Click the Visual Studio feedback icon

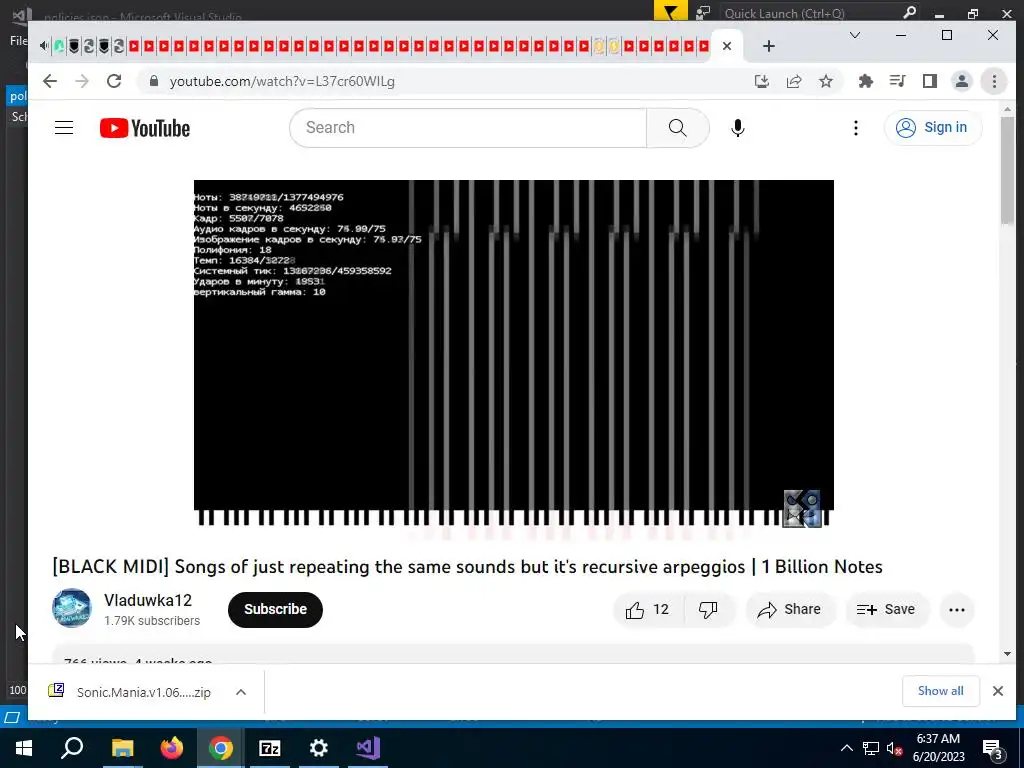click(x=703, y=12)
